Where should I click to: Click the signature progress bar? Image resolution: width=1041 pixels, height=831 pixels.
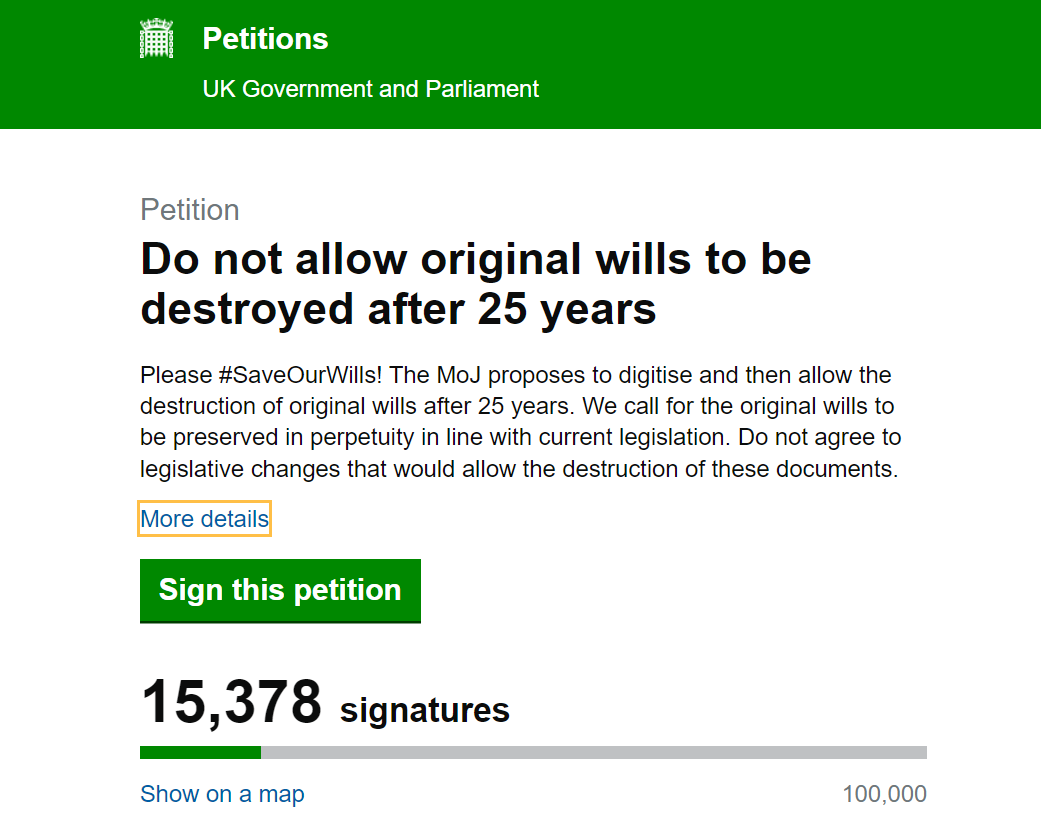[533, 751]
